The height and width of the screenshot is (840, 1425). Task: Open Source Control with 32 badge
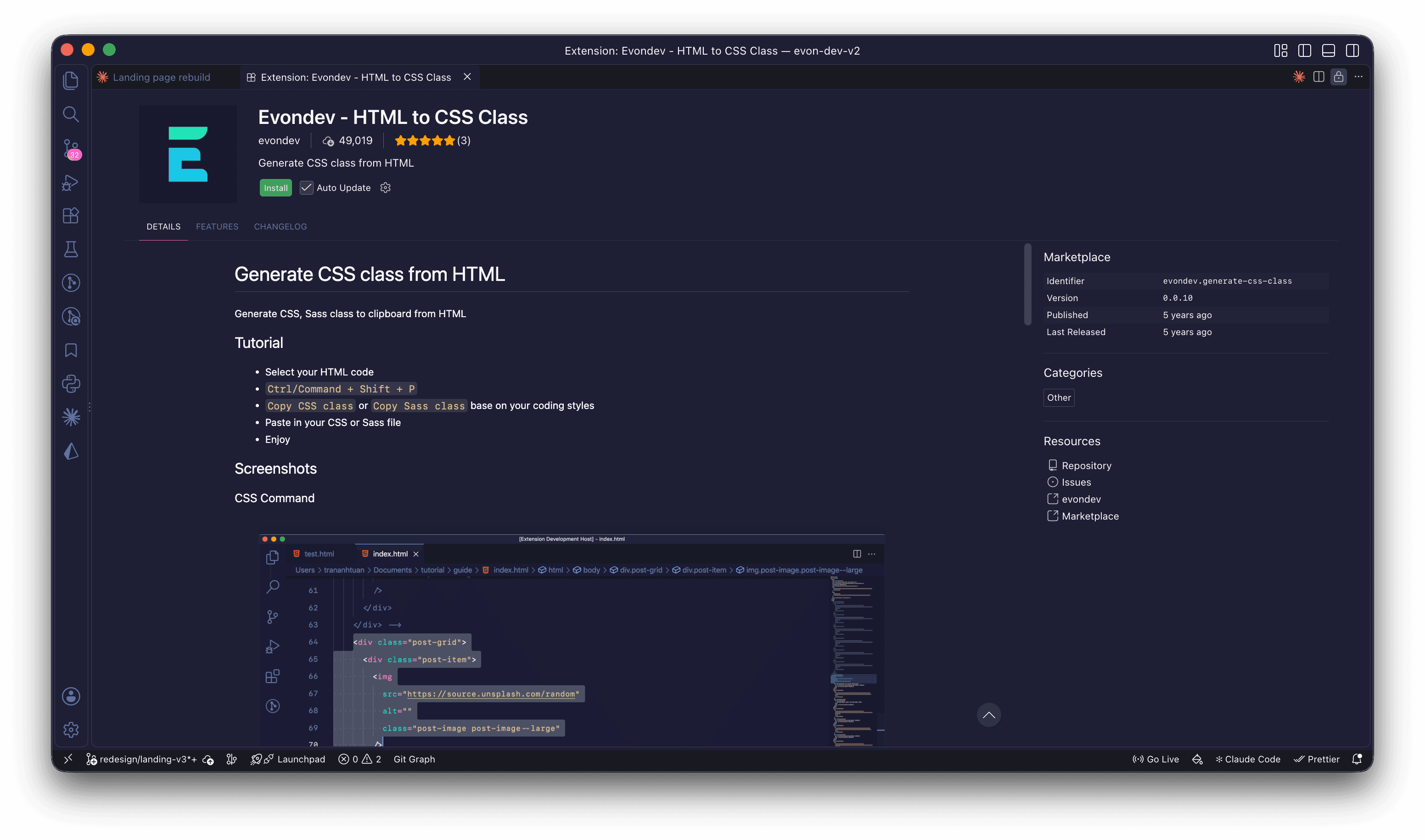click(x=71, y=149)
